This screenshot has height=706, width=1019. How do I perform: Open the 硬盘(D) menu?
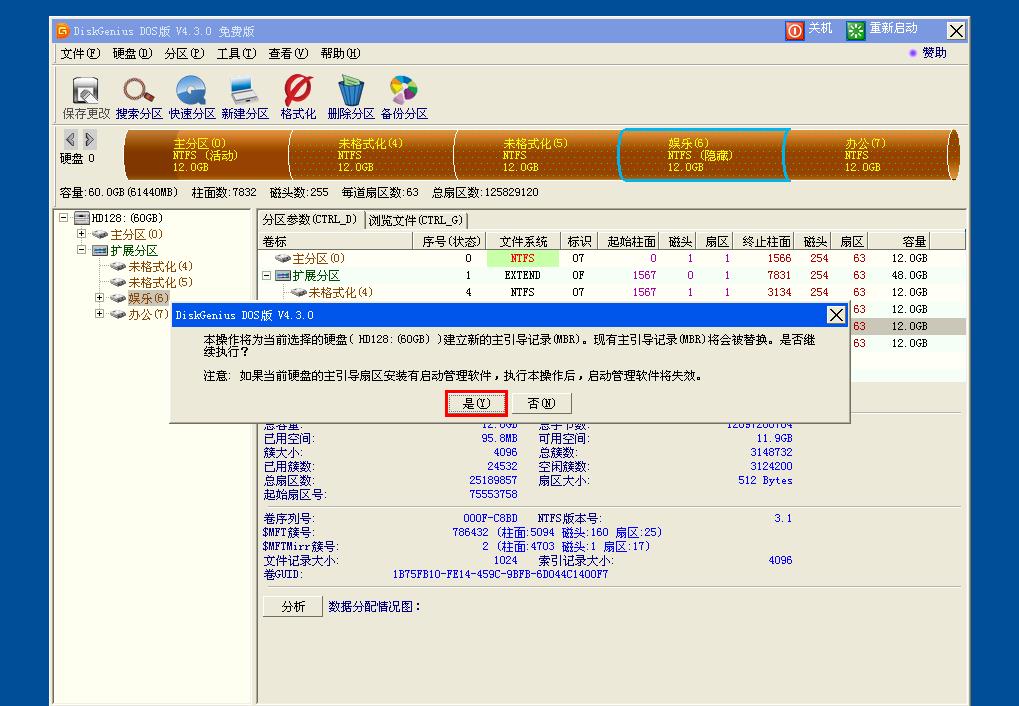pyautogui.click(x=132, y=53)
